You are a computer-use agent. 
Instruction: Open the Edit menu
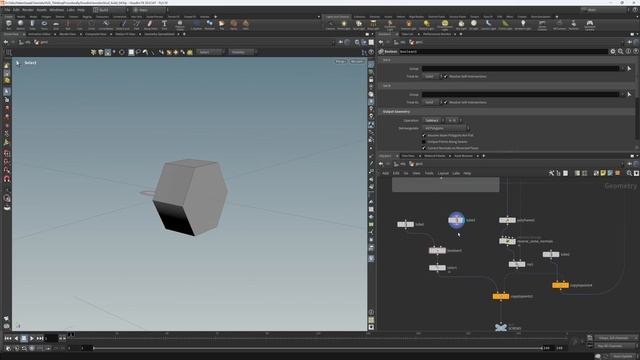coord(16,10)
